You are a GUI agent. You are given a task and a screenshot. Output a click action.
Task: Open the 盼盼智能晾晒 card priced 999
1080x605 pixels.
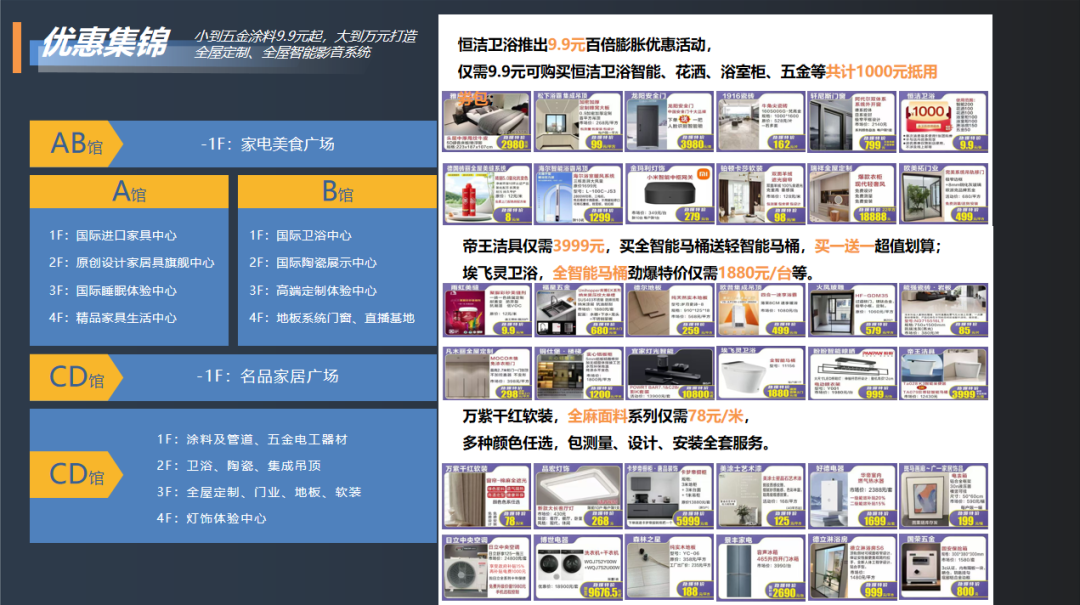coord(853,373)
